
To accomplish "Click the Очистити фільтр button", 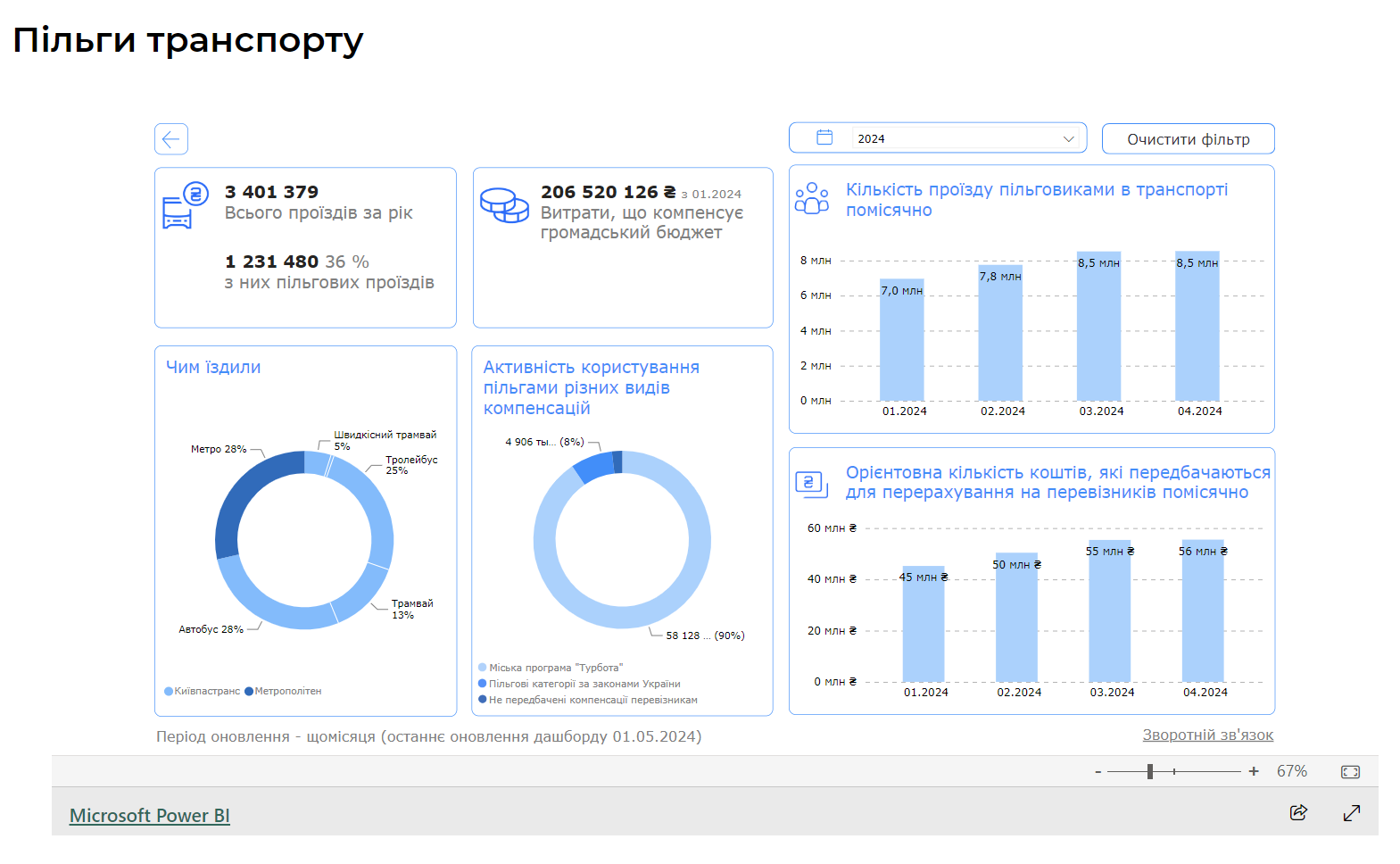I will click(x=1188, y=139).
